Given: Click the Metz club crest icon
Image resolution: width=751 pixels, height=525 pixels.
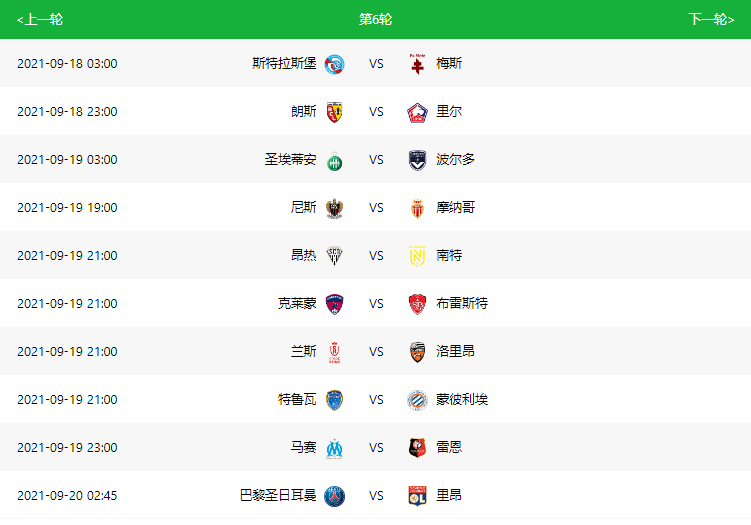Looking at the screenshot, I should coord(417,64).
